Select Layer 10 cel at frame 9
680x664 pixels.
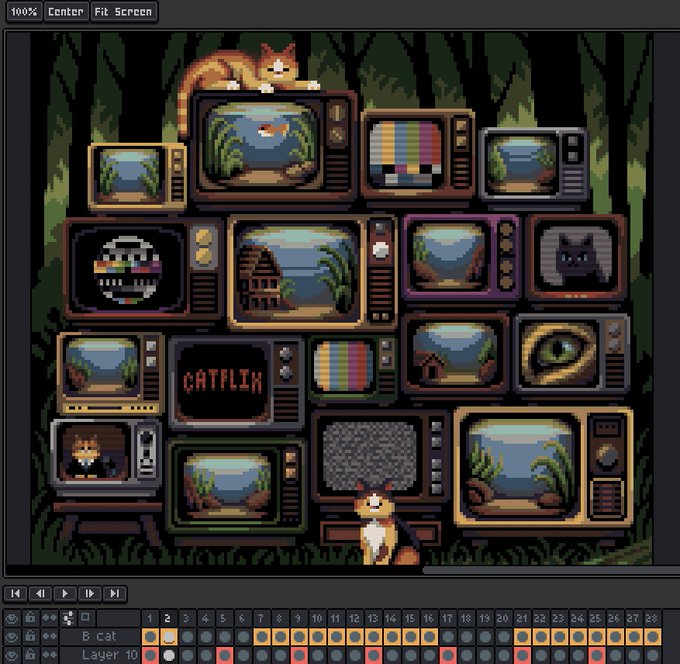pos(299,655)
